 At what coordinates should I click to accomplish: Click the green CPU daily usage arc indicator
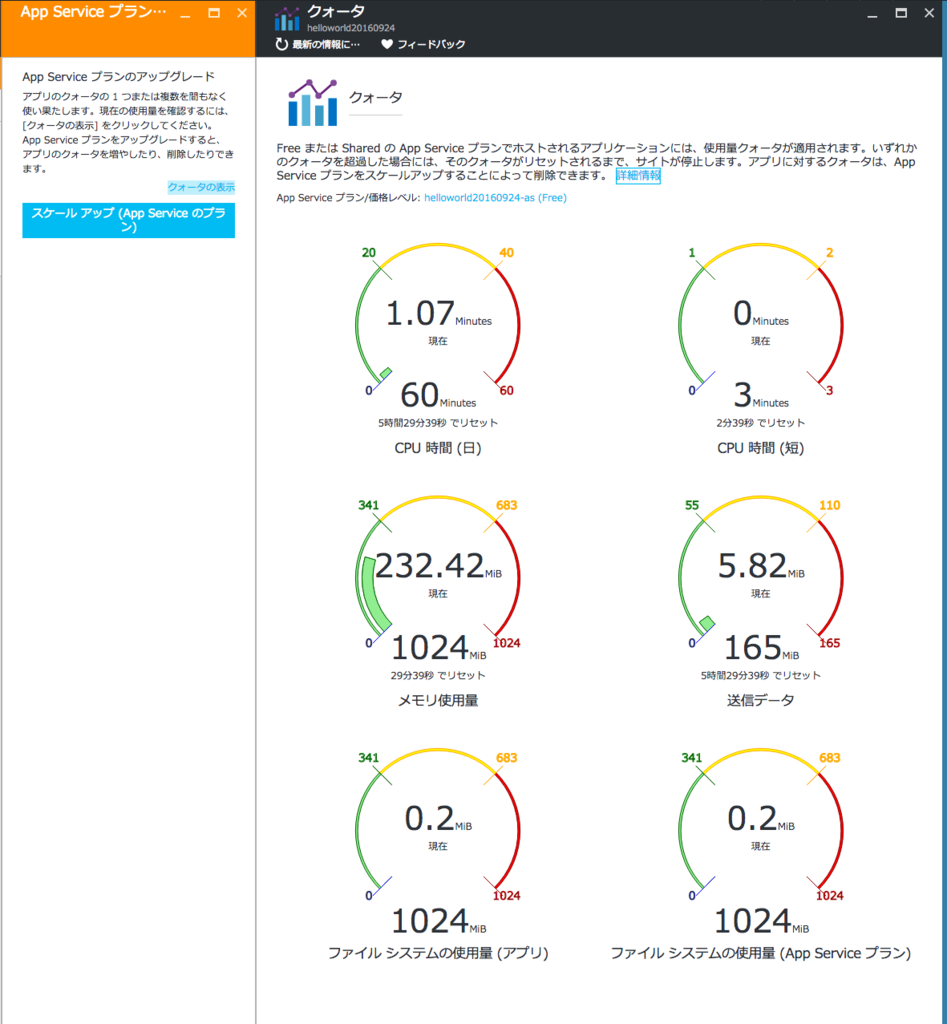pyautogui.click(x=386, y=374)
